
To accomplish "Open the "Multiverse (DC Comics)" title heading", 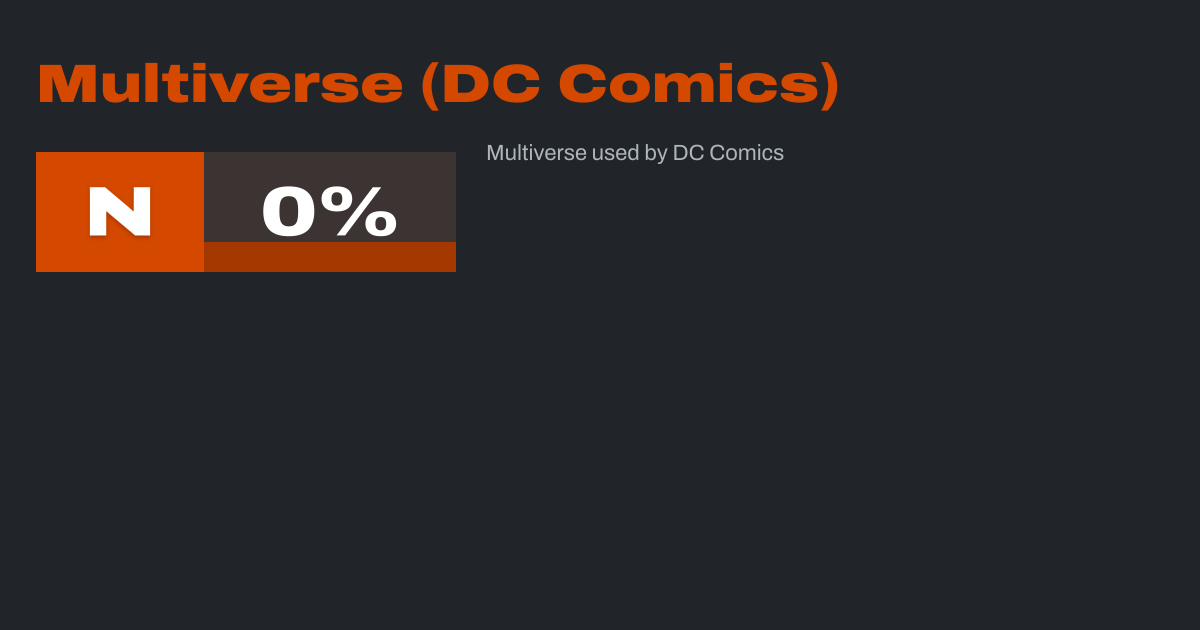I will 438,85.
